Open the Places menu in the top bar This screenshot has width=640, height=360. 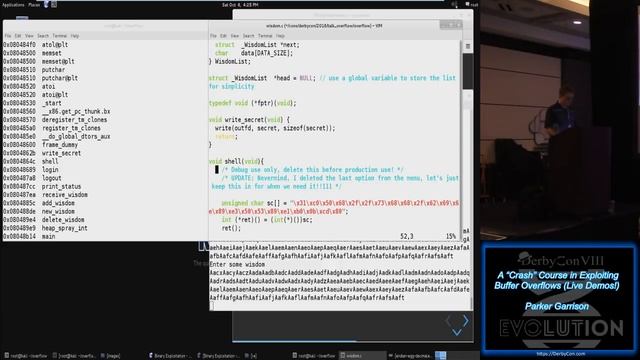pos(34,4)
